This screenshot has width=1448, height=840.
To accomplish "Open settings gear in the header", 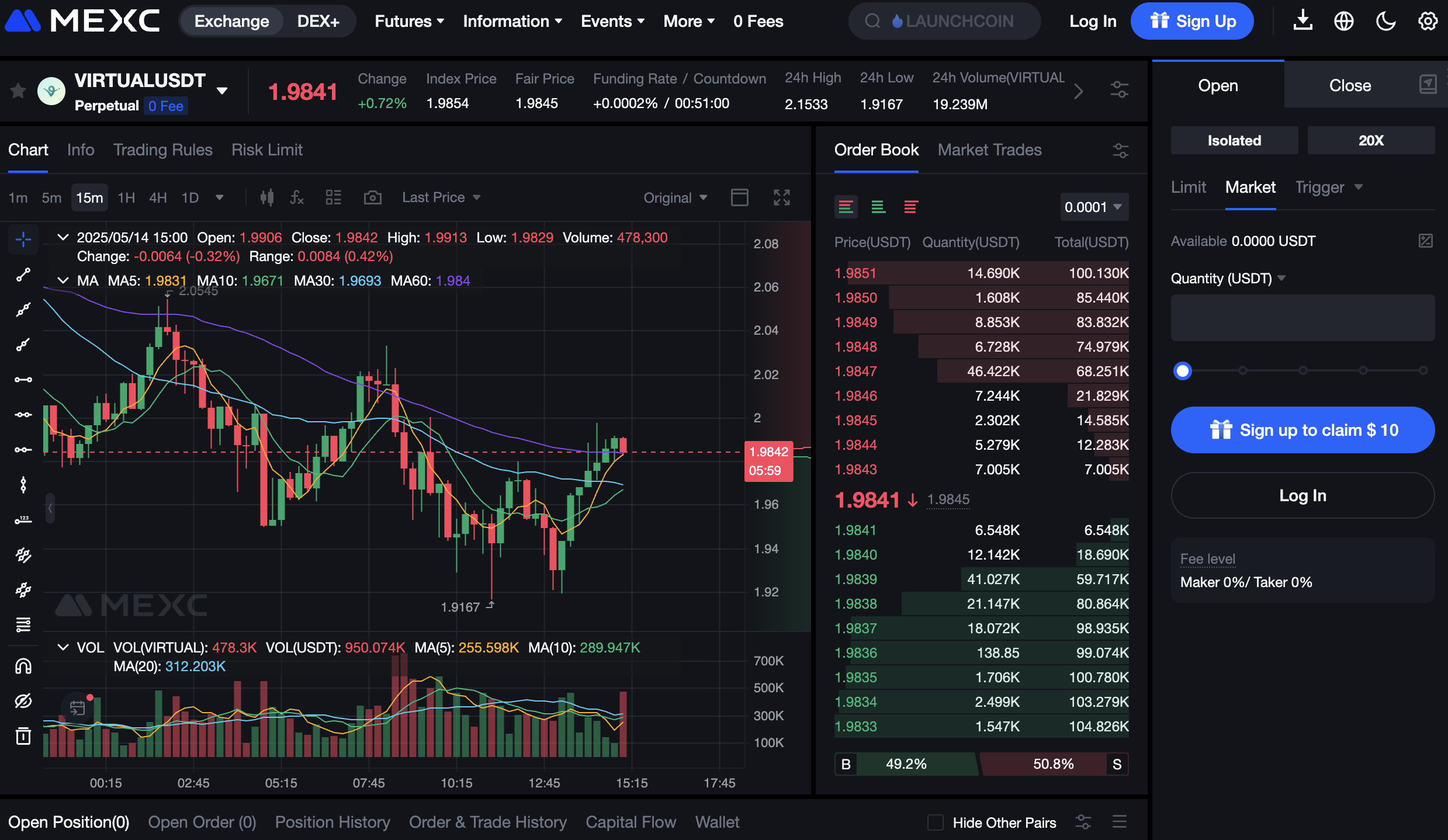I will click(x=1428, y=21).
